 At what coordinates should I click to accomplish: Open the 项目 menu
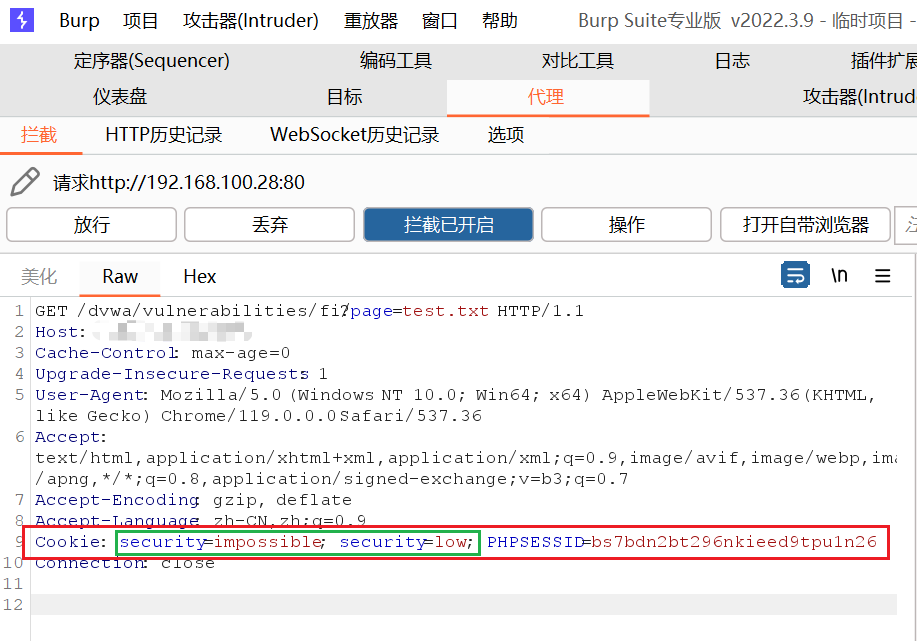coord(140,20)
